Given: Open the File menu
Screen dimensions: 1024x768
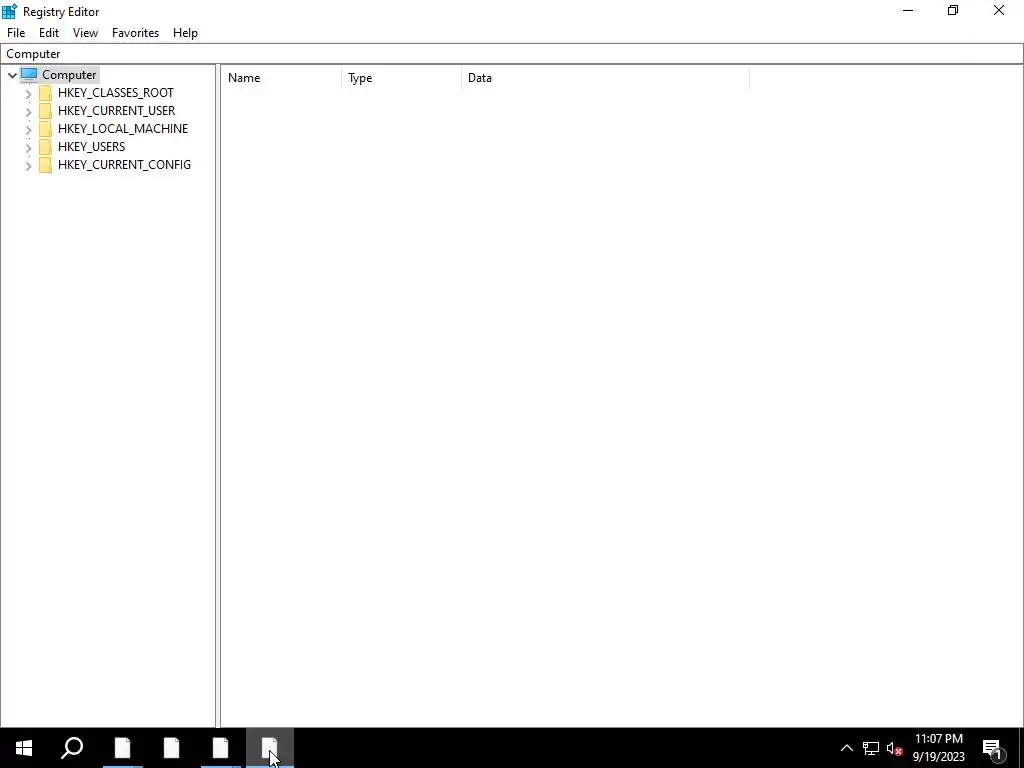Looking at the screenshot, I should (x=16, y=33).
